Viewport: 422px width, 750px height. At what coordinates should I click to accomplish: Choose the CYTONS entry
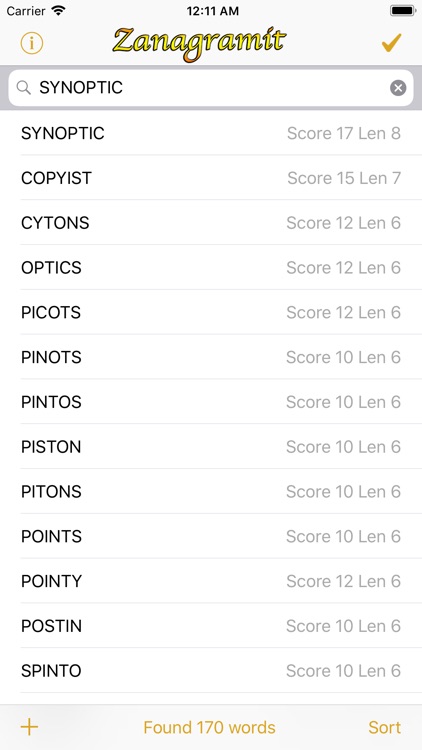pyautogui.click(x=211, y=223)
